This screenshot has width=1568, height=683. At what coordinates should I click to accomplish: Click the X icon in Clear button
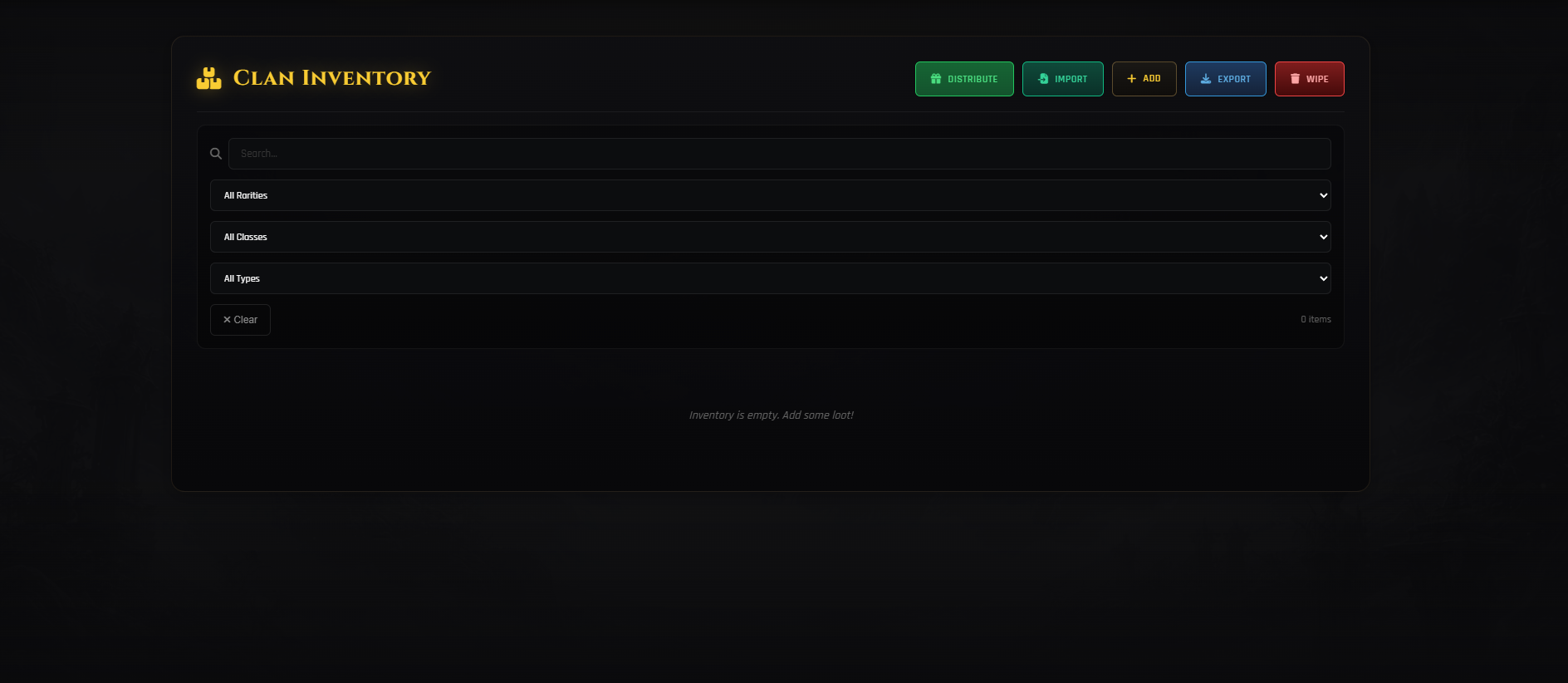pos(227,320)
